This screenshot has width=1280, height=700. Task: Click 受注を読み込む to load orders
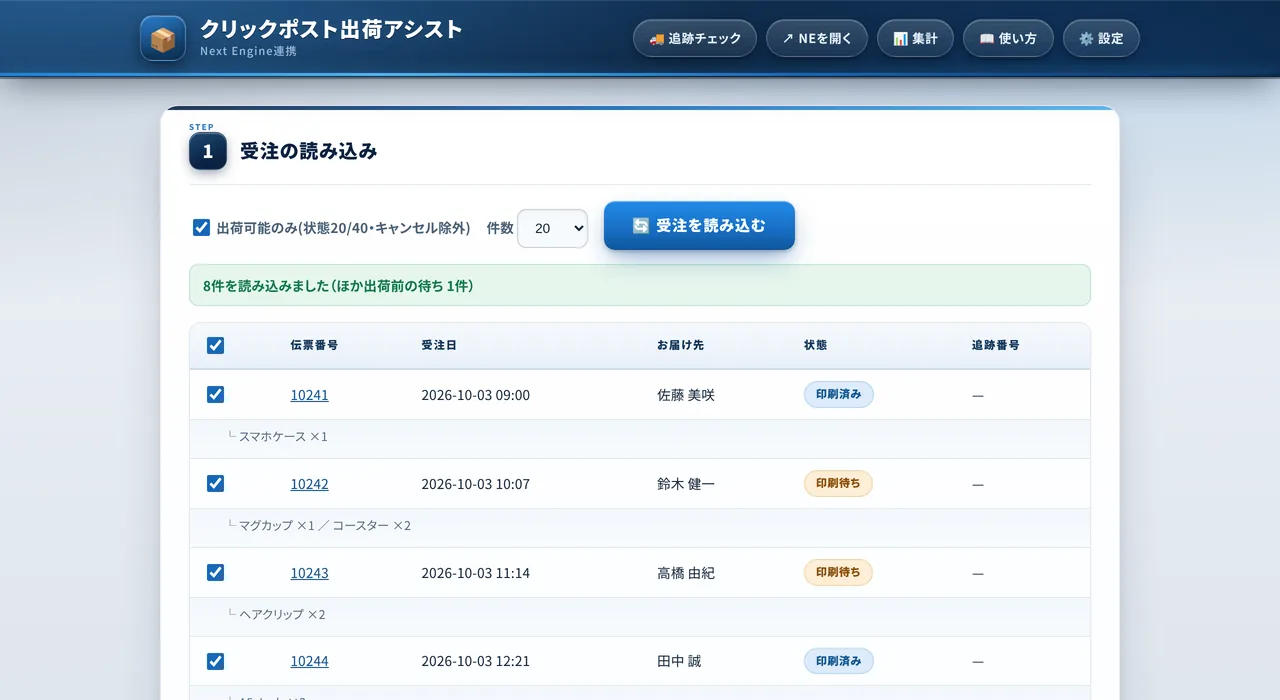tap(699, 226)
